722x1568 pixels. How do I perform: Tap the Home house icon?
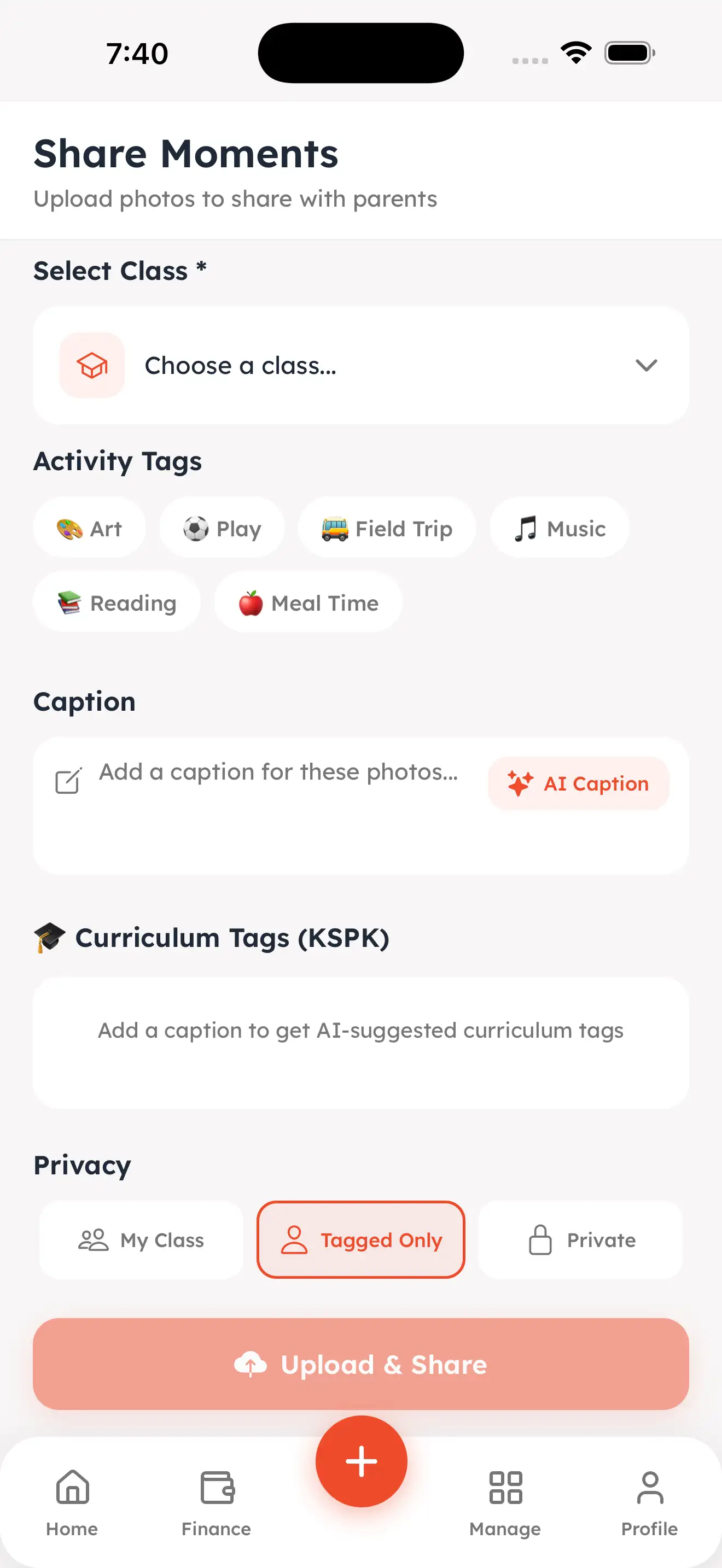point(72,1487)
